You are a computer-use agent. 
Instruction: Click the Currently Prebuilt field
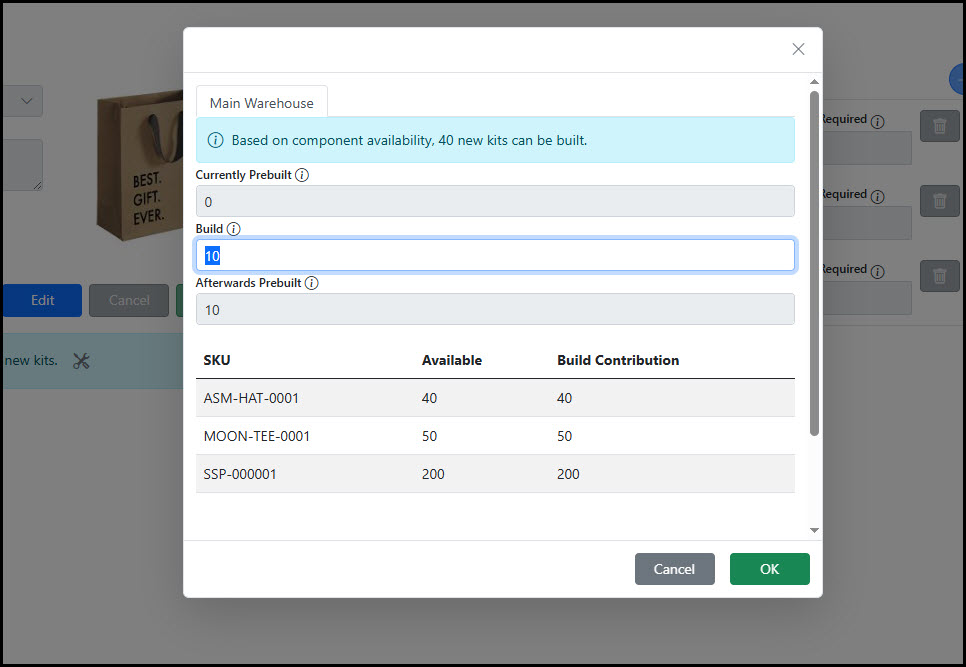point(495,201)
